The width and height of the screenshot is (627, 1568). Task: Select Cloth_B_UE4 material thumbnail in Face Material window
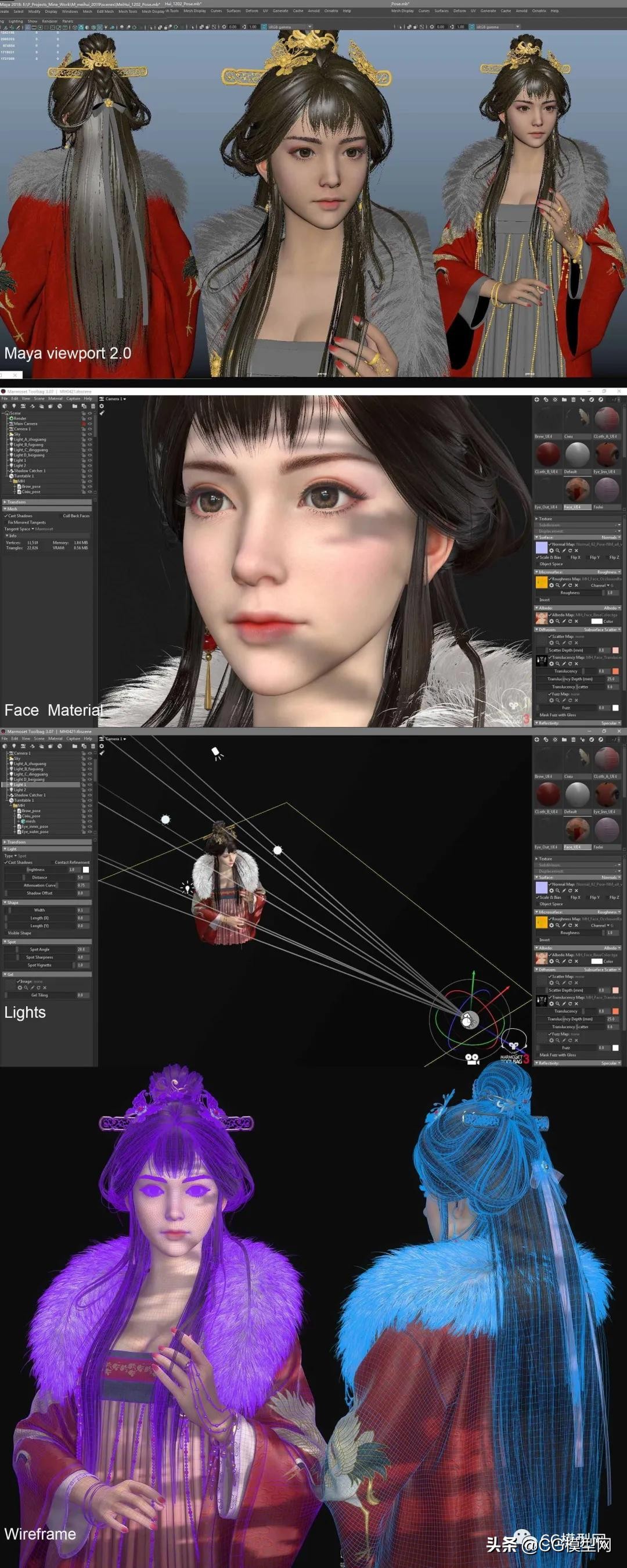coord(549,454)
